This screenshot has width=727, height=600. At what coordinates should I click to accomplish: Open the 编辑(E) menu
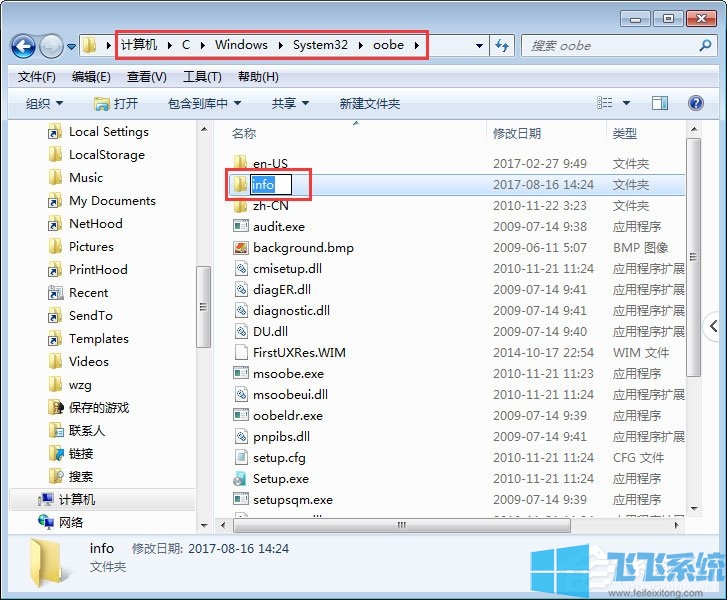91,77
